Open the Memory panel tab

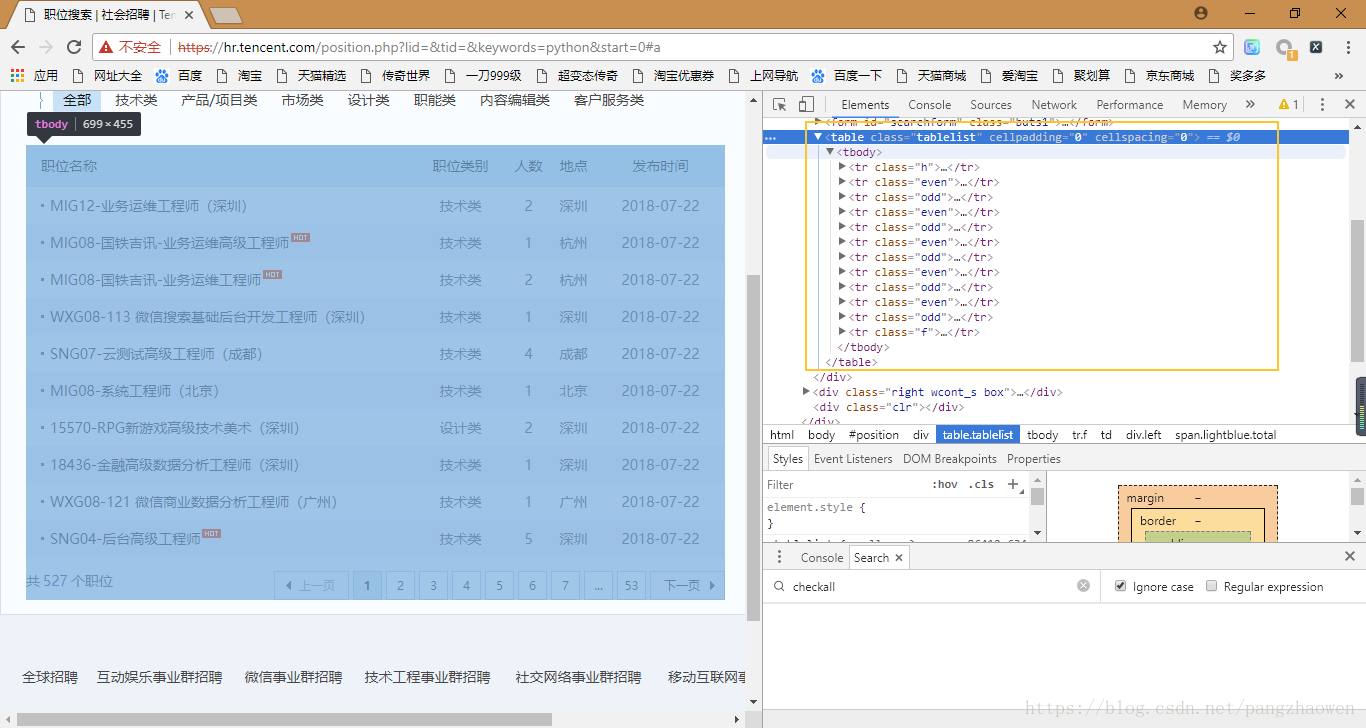tap(1204, 104)
